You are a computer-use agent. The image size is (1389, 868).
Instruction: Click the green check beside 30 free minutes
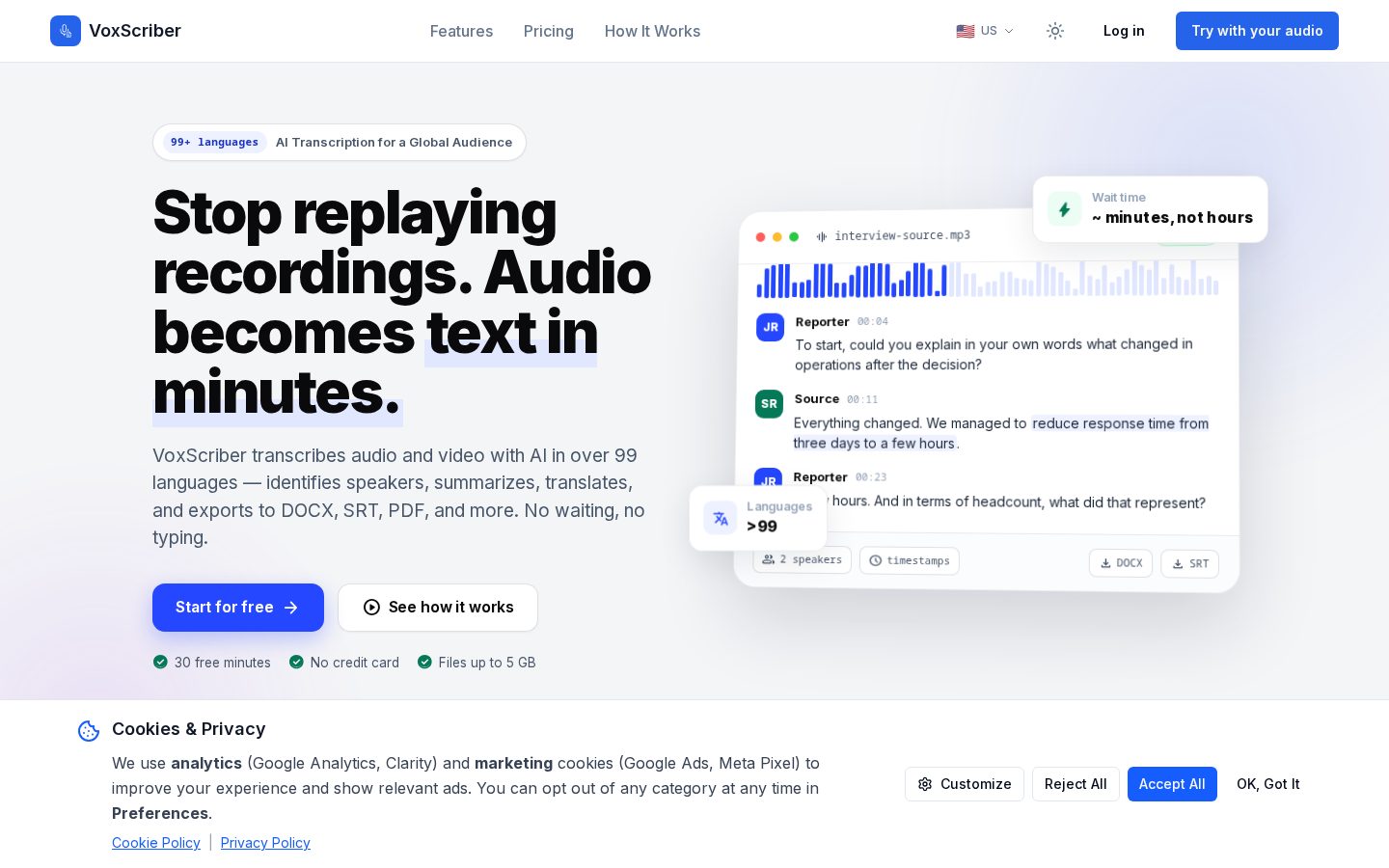pyautogui.click(x=160, y=662)
